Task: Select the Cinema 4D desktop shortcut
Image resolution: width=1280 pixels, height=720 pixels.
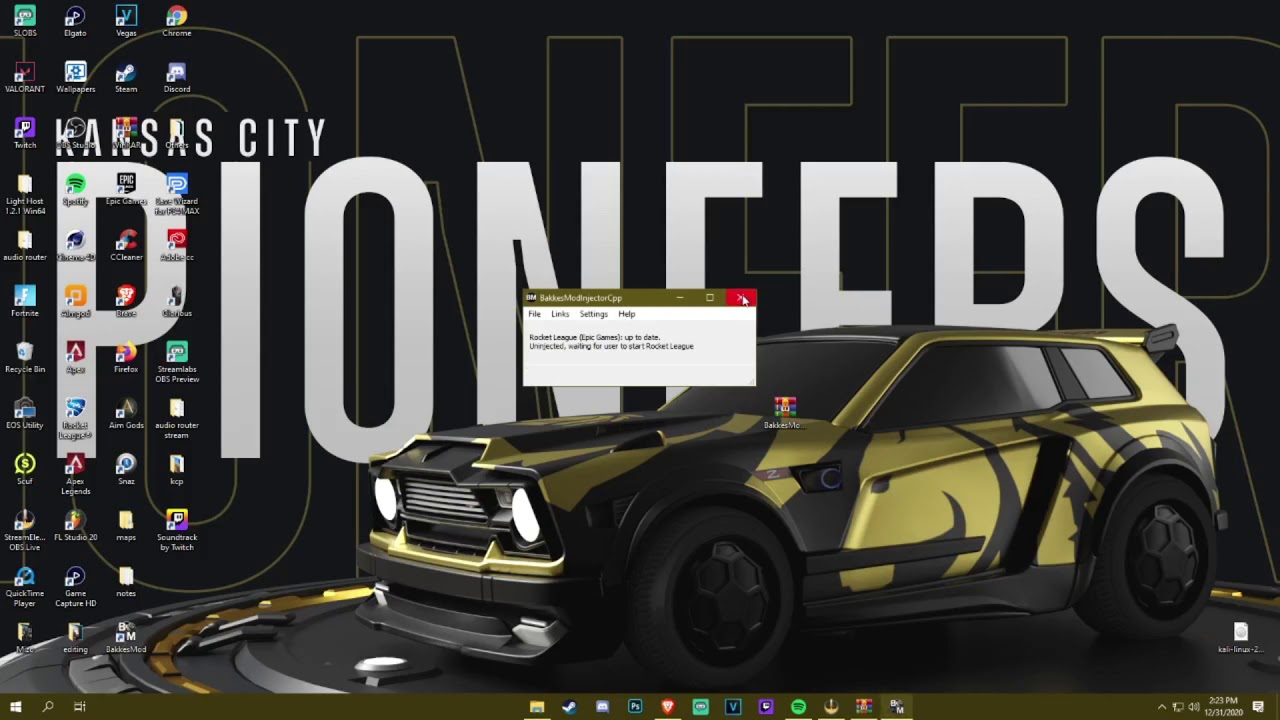Action: pyautogui.click(x=75, y=245)
